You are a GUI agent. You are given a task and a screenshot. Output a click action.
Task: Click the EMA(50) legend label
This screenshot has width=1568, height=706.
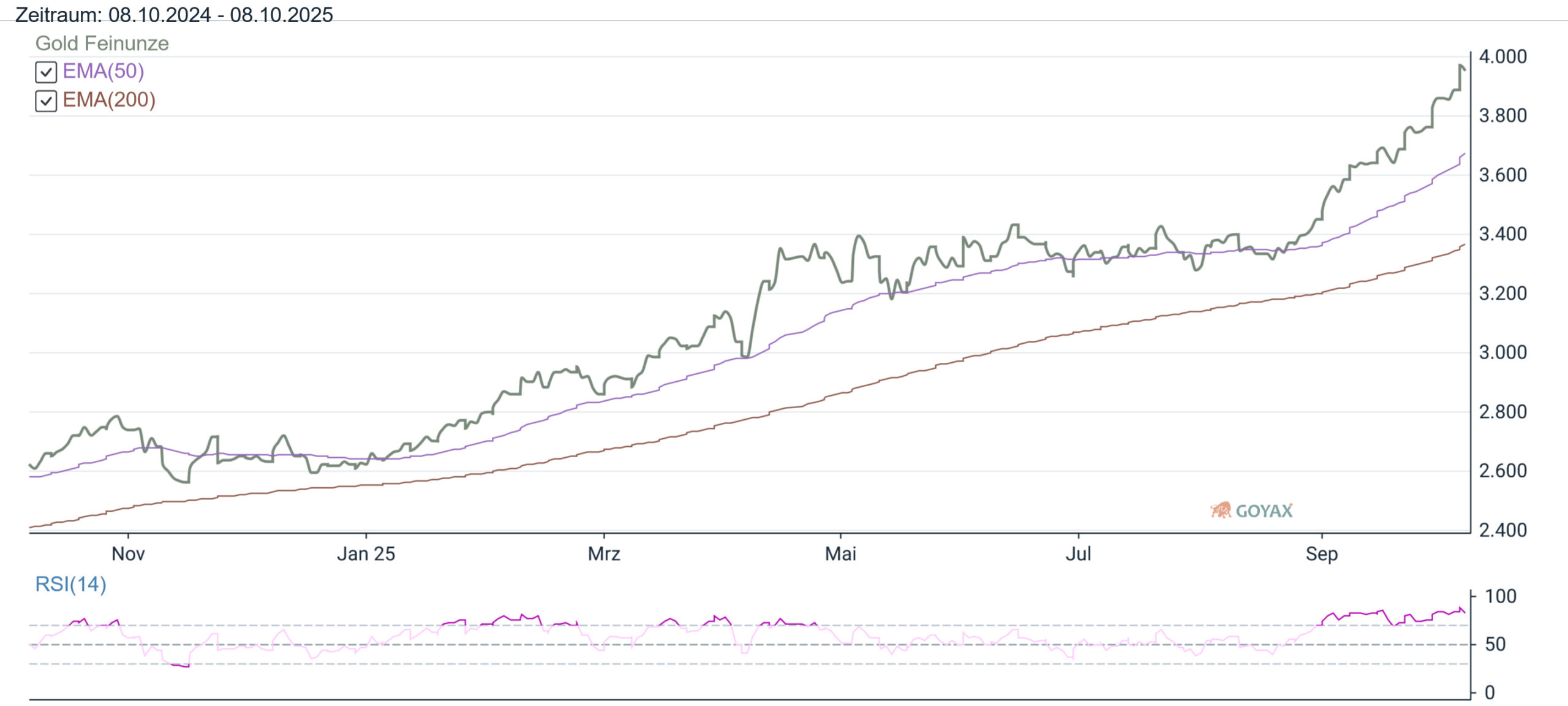coord(103,71)
